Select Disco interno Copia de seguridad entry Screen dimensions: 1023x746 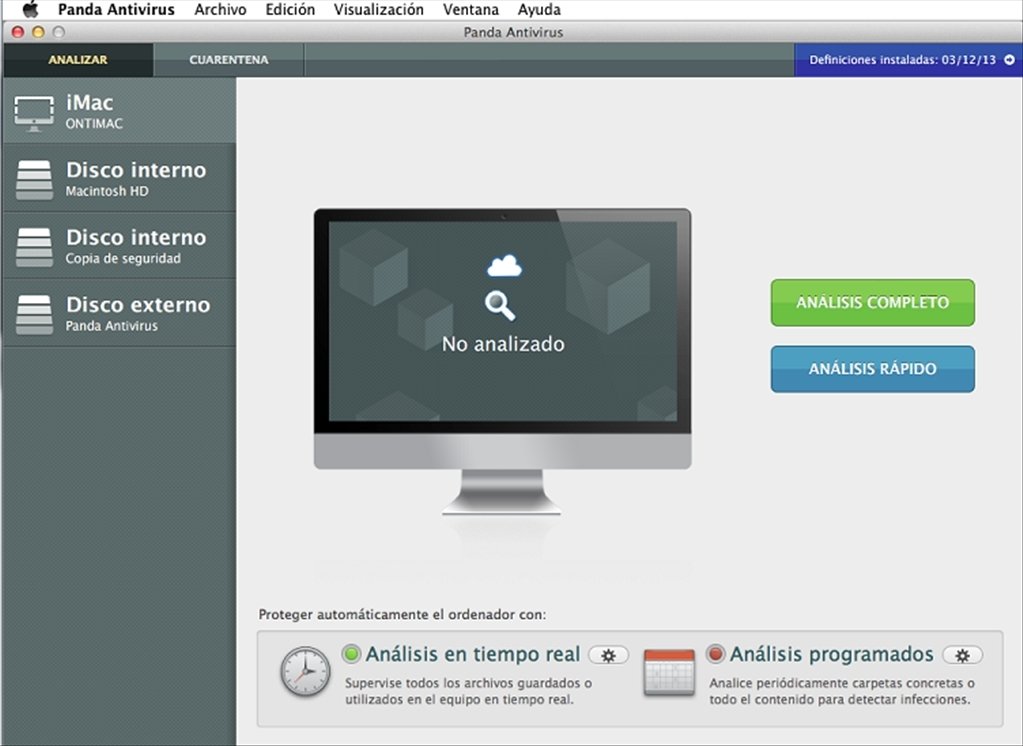point(119,245)
